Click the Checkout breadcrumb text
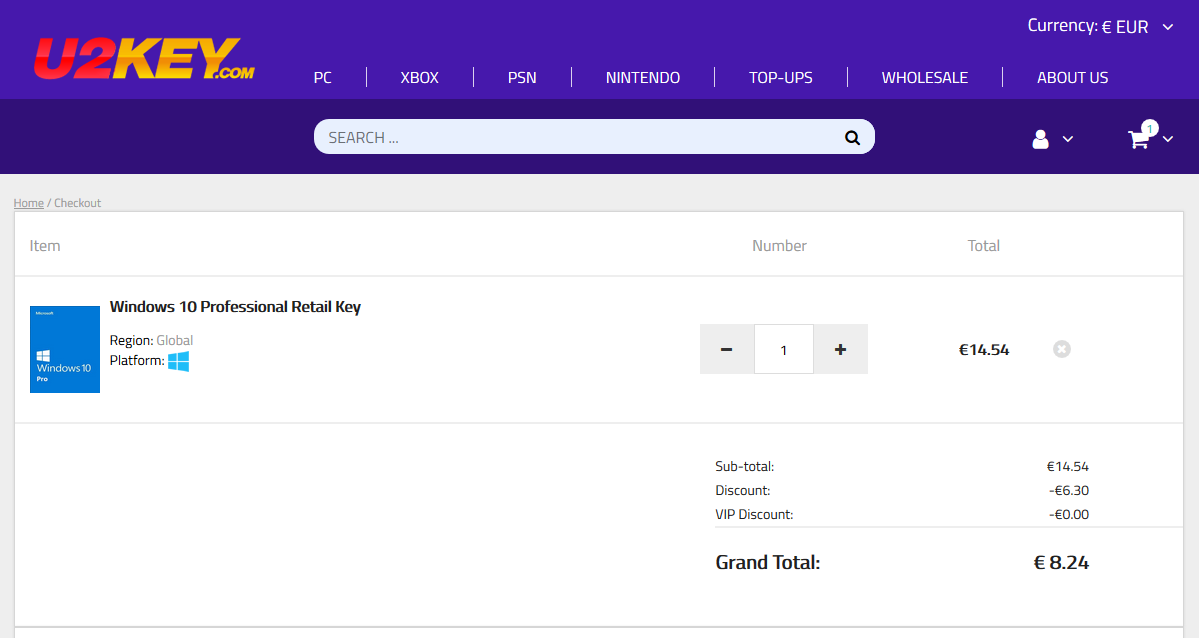This screenshot has width=1199, height=638. point(77,203)
